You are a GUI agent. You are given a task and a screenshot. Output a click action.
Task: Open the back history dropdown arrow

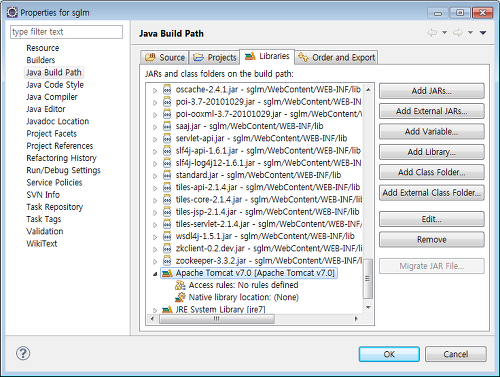[445, 33]
